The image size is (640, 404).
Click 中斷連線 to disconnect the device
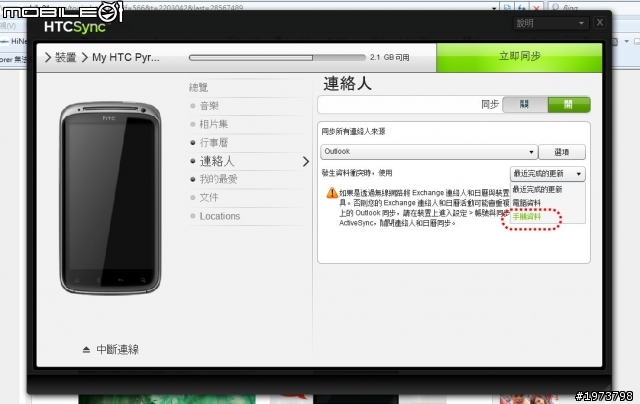[x=118, y=350]
